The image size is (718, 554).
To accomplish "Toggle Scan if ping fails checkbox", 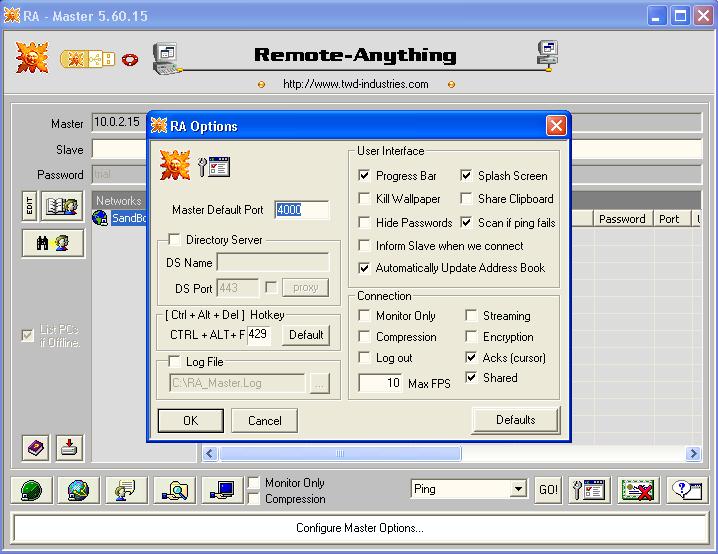I will (x=466, y=223).
